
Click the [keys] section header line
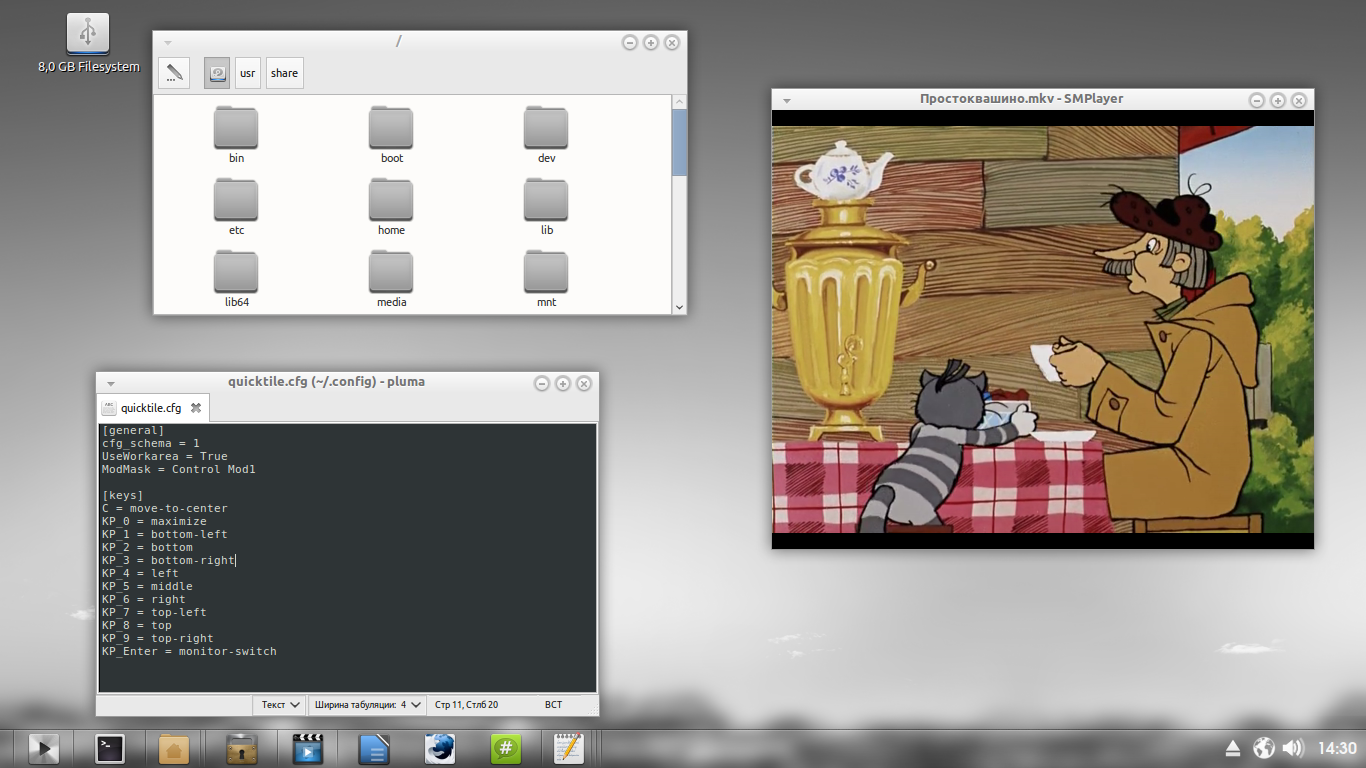[122, 495]
